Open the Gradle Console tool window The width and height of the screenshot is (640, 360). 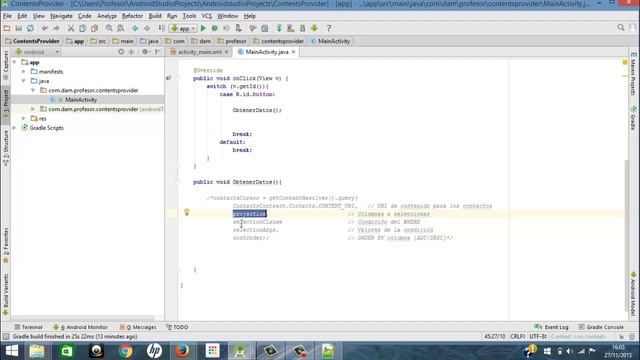coord(601,327)
